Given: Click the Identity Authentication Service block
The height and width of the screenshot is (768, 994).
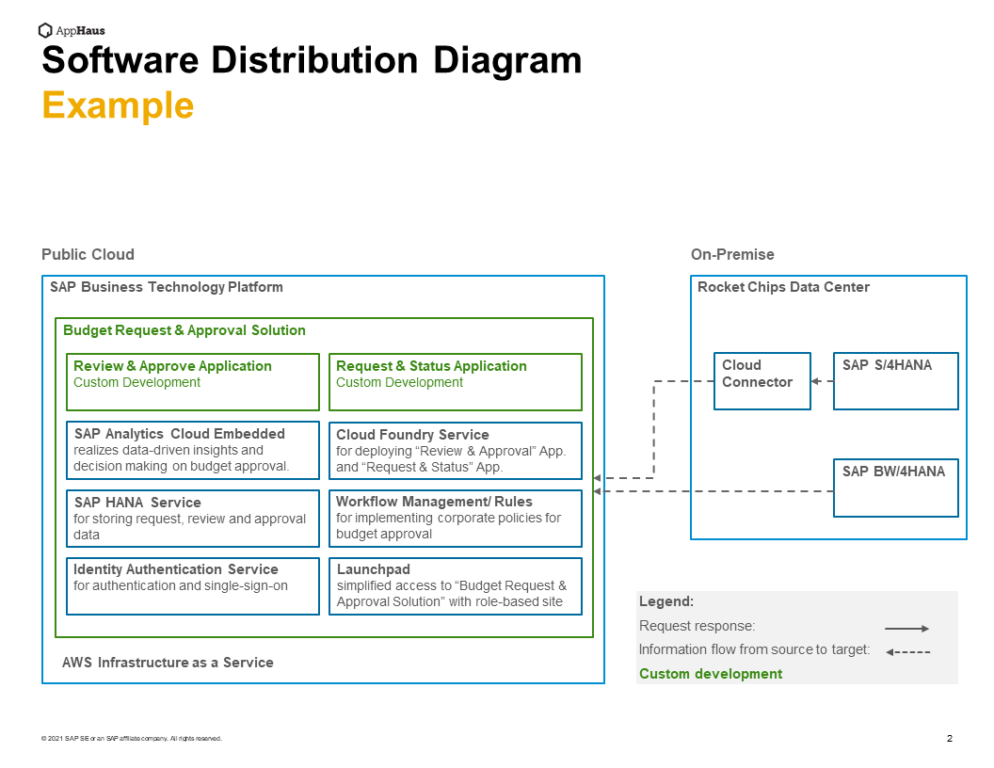Looking at the screenshot, I should click(191, 586).
